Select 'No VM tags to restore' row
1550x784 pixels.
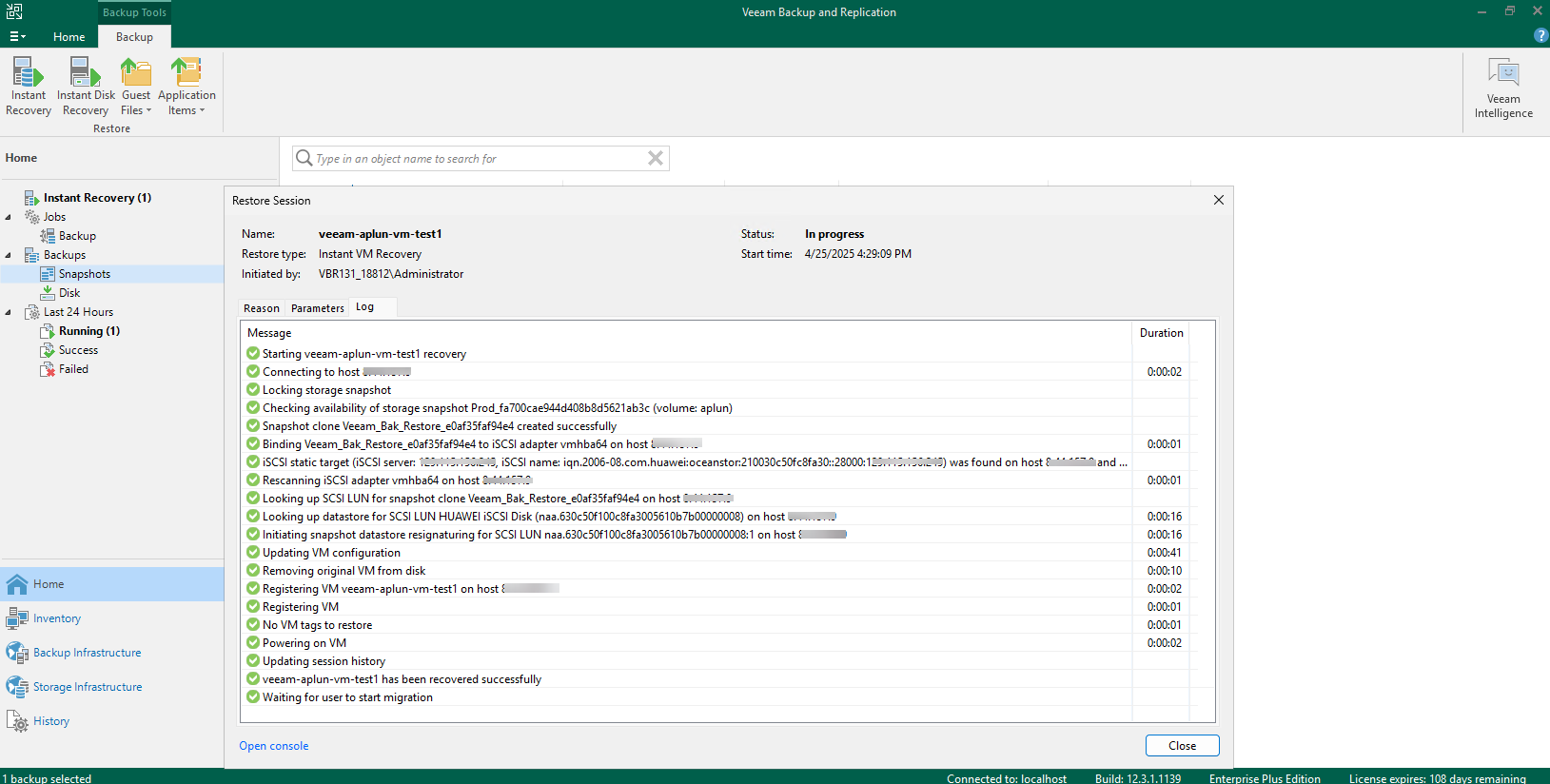click(x=719, y=625)
